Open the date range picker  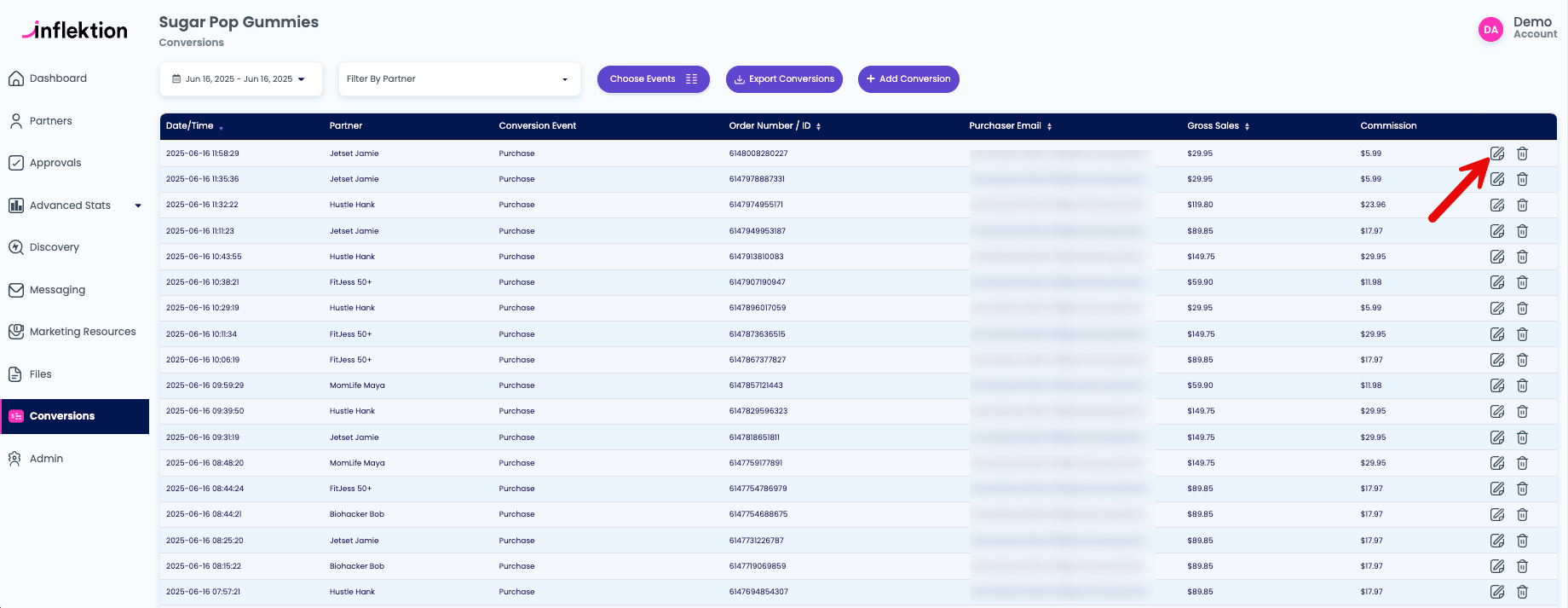click(x=240, y=79)
